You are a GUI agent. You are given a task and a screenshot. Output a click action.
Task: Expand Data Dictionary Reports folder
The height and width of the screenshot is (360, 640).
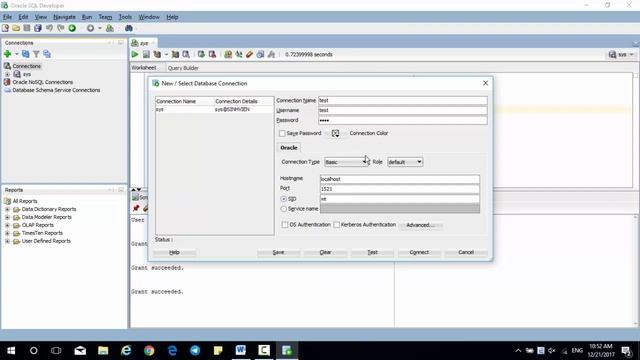[7, 209]
